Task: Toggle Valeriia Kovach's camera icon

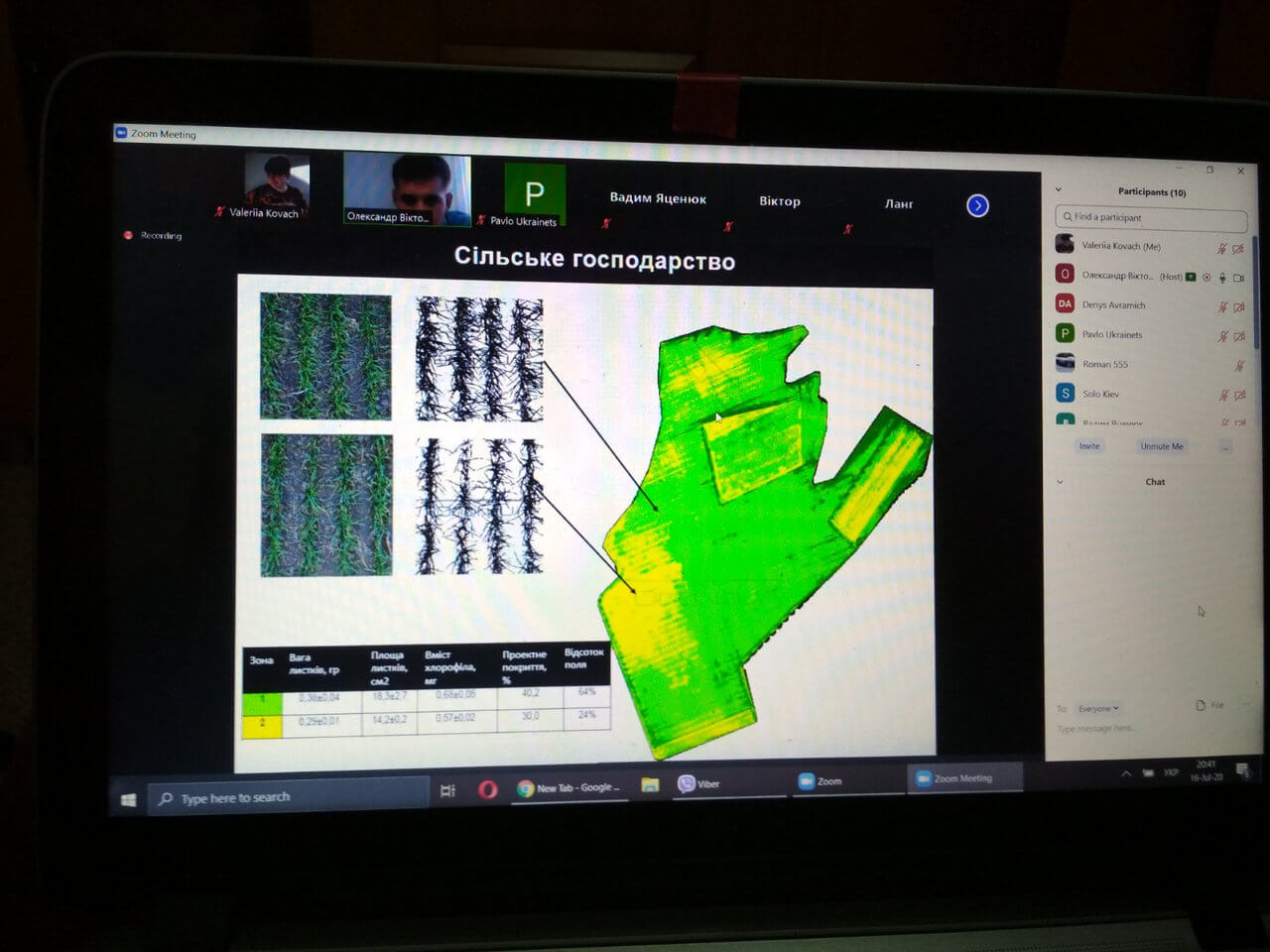Action: tap(1238, 249)
